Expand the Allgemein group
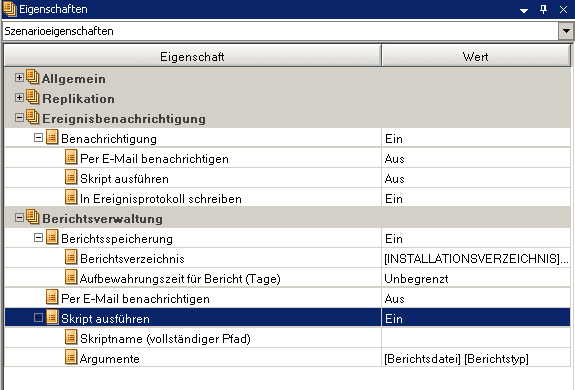575x390 pixels. 19,78
